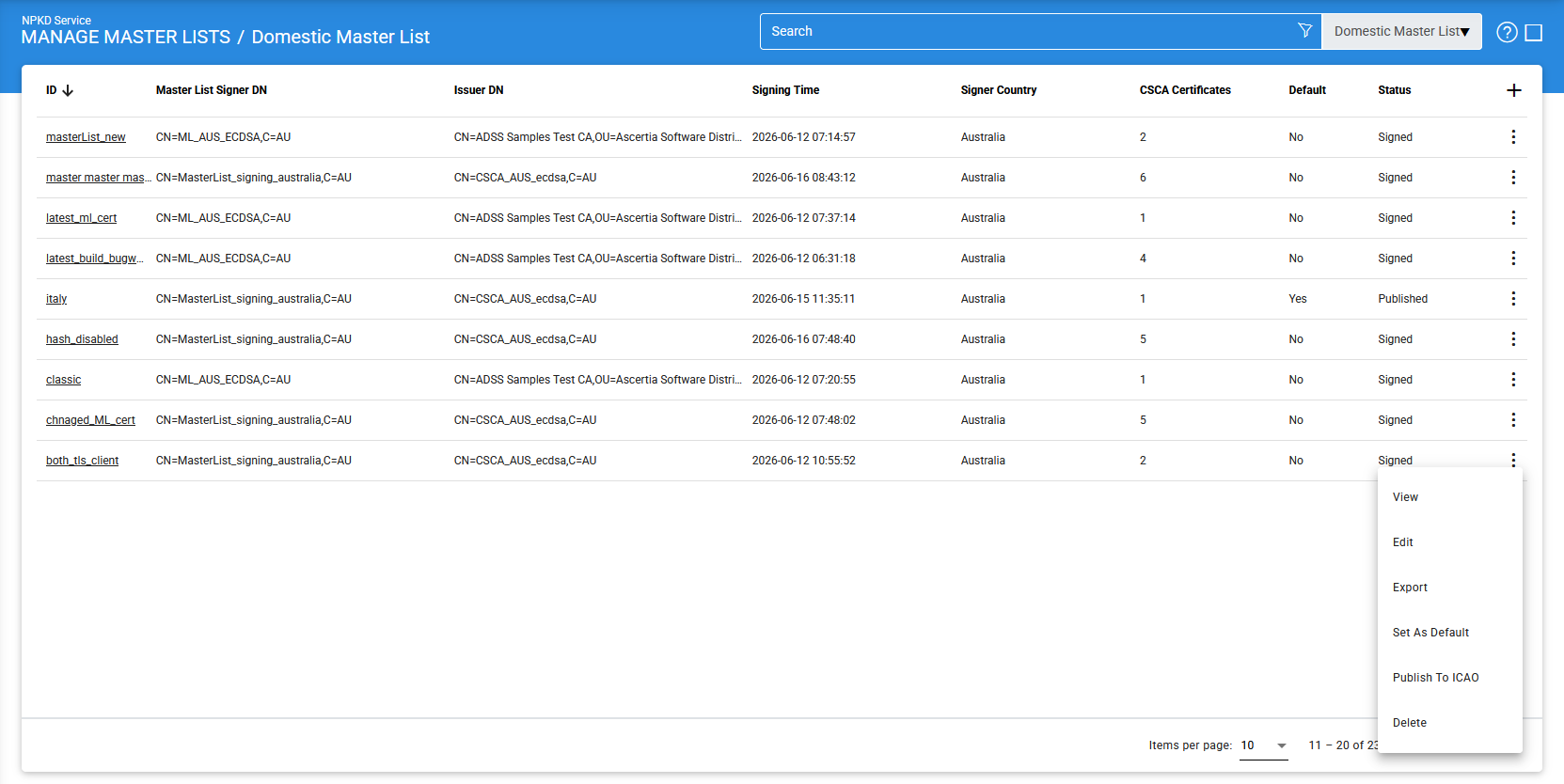
Task: Sort by ID using the arrow icon
Action: (68, 90)
